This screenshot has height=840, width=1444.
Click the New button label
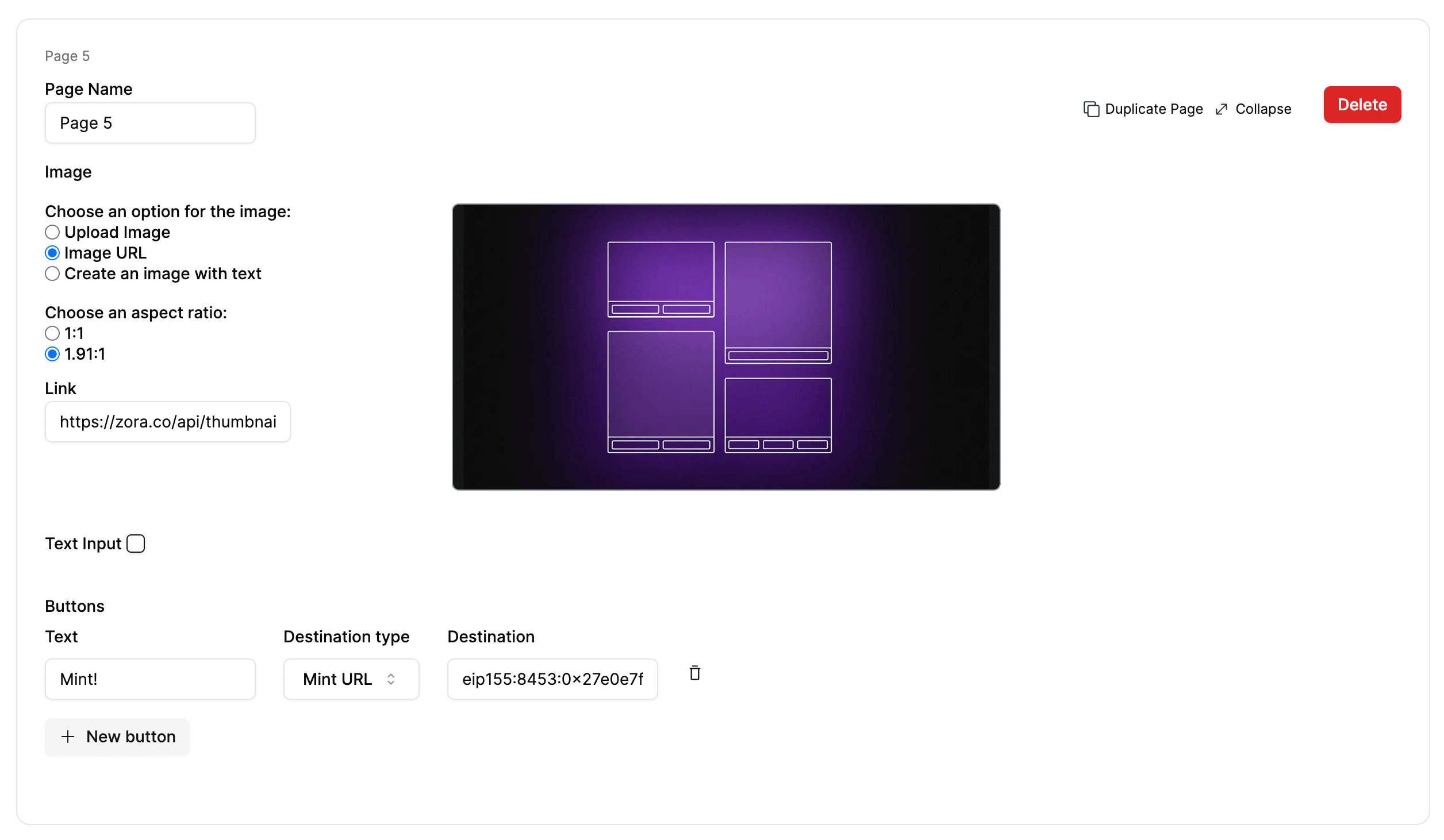point(131,737)
